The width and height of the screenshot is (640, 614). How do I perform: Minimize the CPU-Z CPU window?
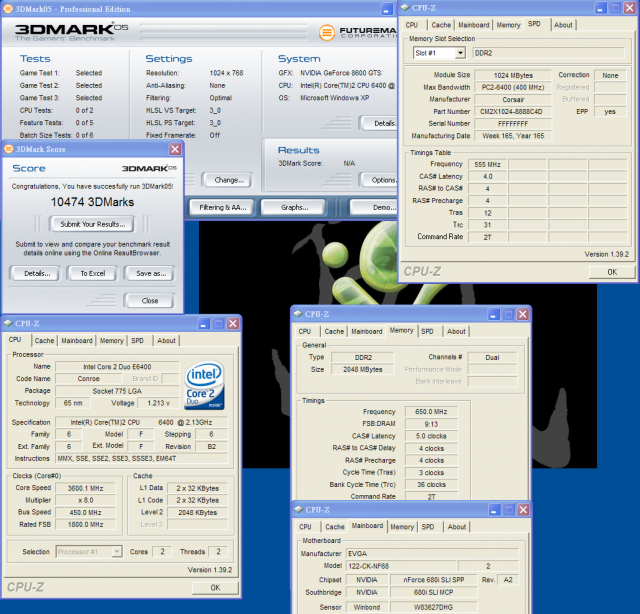(204, 324)
